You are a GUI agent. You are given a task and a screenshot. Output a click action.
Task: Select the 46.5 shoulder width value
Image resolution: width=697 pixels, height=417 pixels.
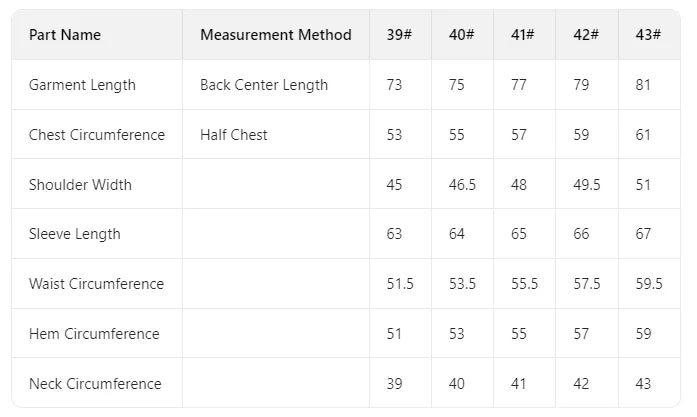point(462,184)
